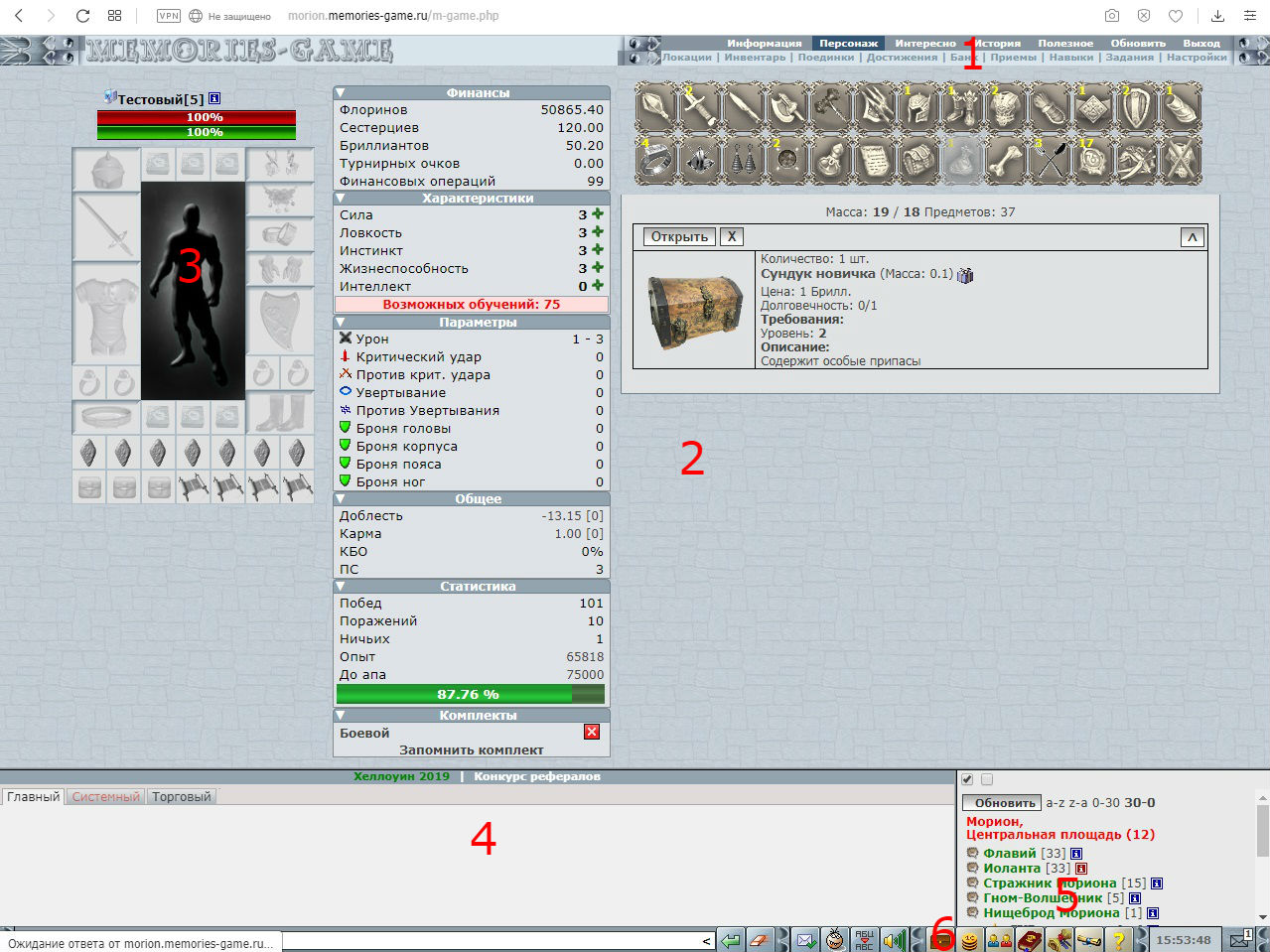Open the earrings inventory category
Screen dimensions: 1270x952
pyautogui.click(x=743, y=159)
